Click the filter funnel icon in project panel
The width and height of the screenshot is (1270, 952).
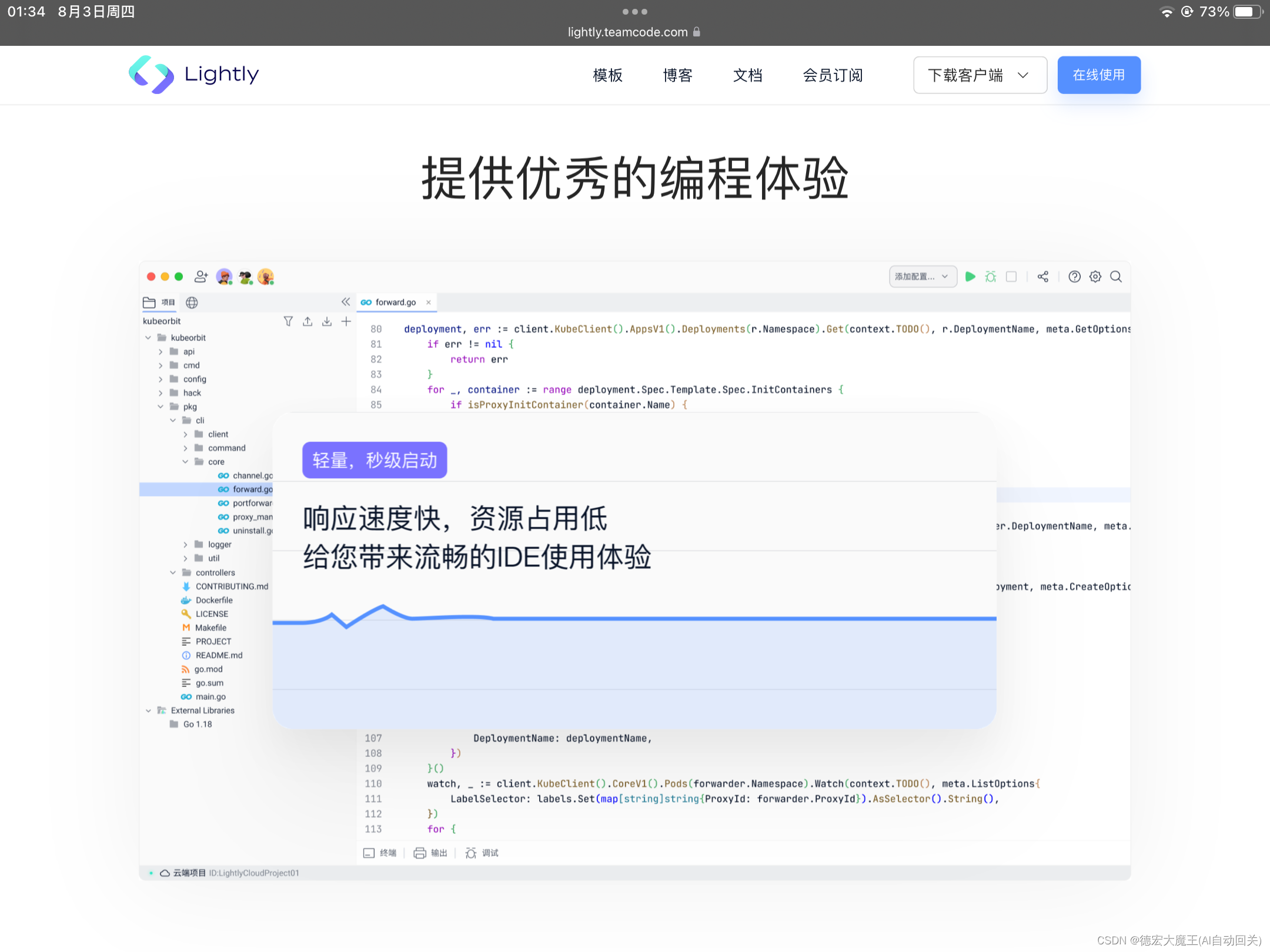point(288,321)
